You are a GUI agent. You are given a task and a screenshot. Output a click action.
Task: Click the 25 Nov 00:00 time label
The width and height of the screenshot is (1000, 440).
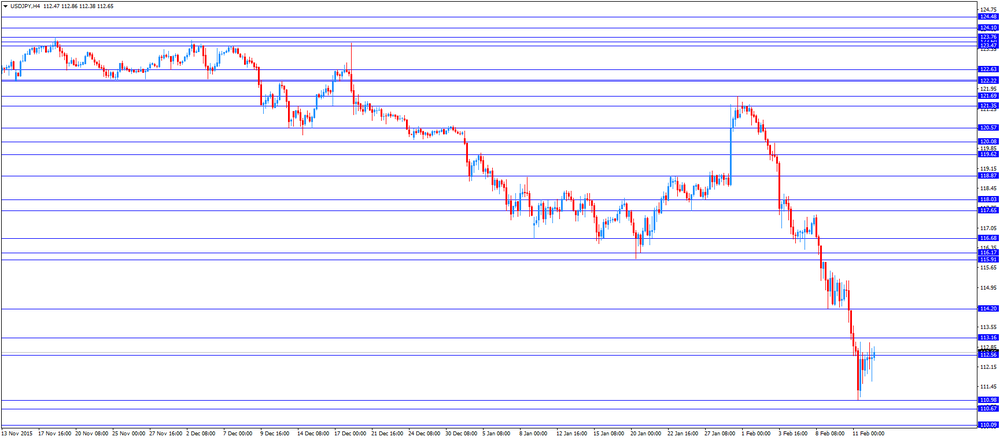pyautogui.click(x=128, y=434)
